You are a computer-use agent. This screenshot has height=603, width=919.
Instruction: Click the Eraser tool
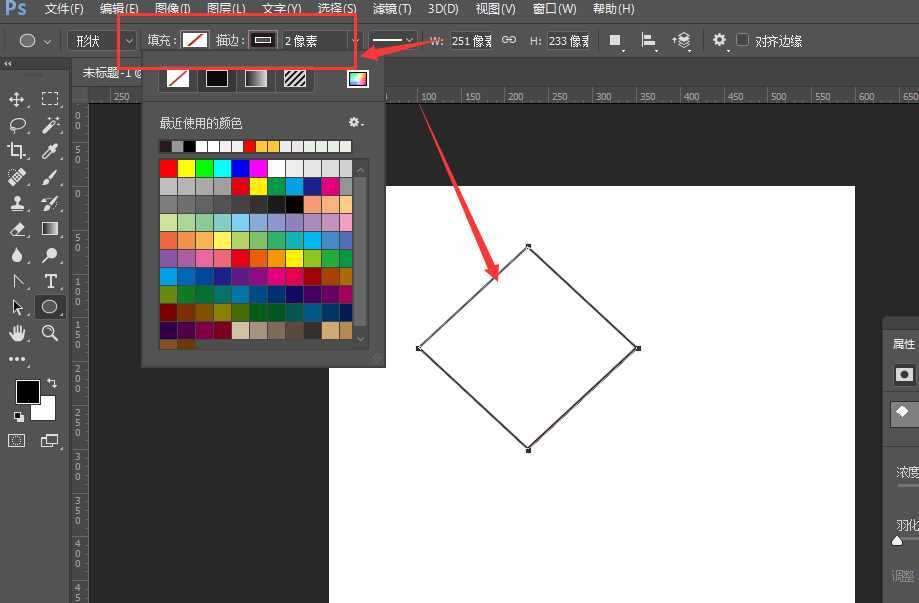17,229
